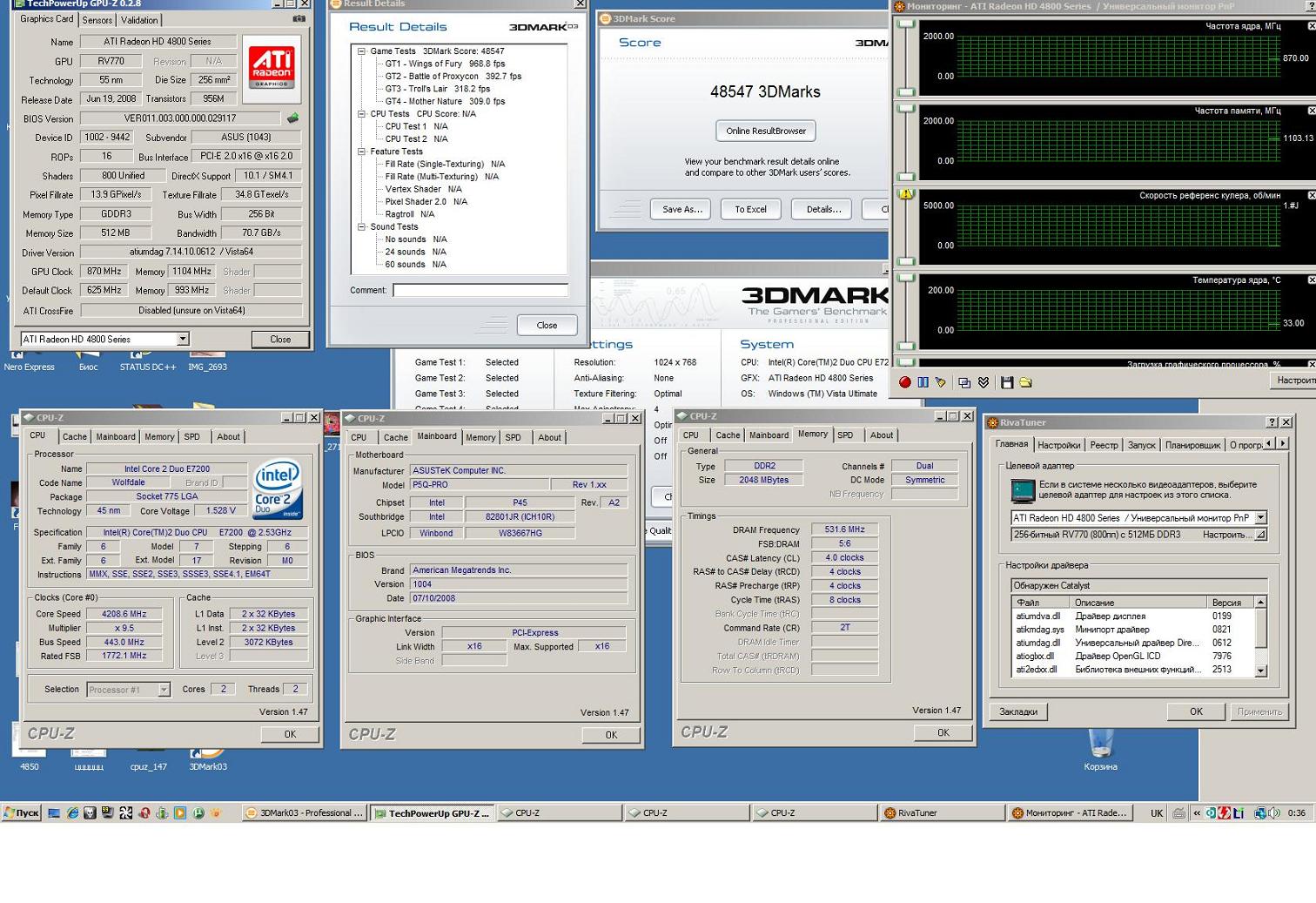The width and height of the screenshot is (1316, 903).
Task: Click the Comment input field in Result Details
Action: (x=480, y=290)
